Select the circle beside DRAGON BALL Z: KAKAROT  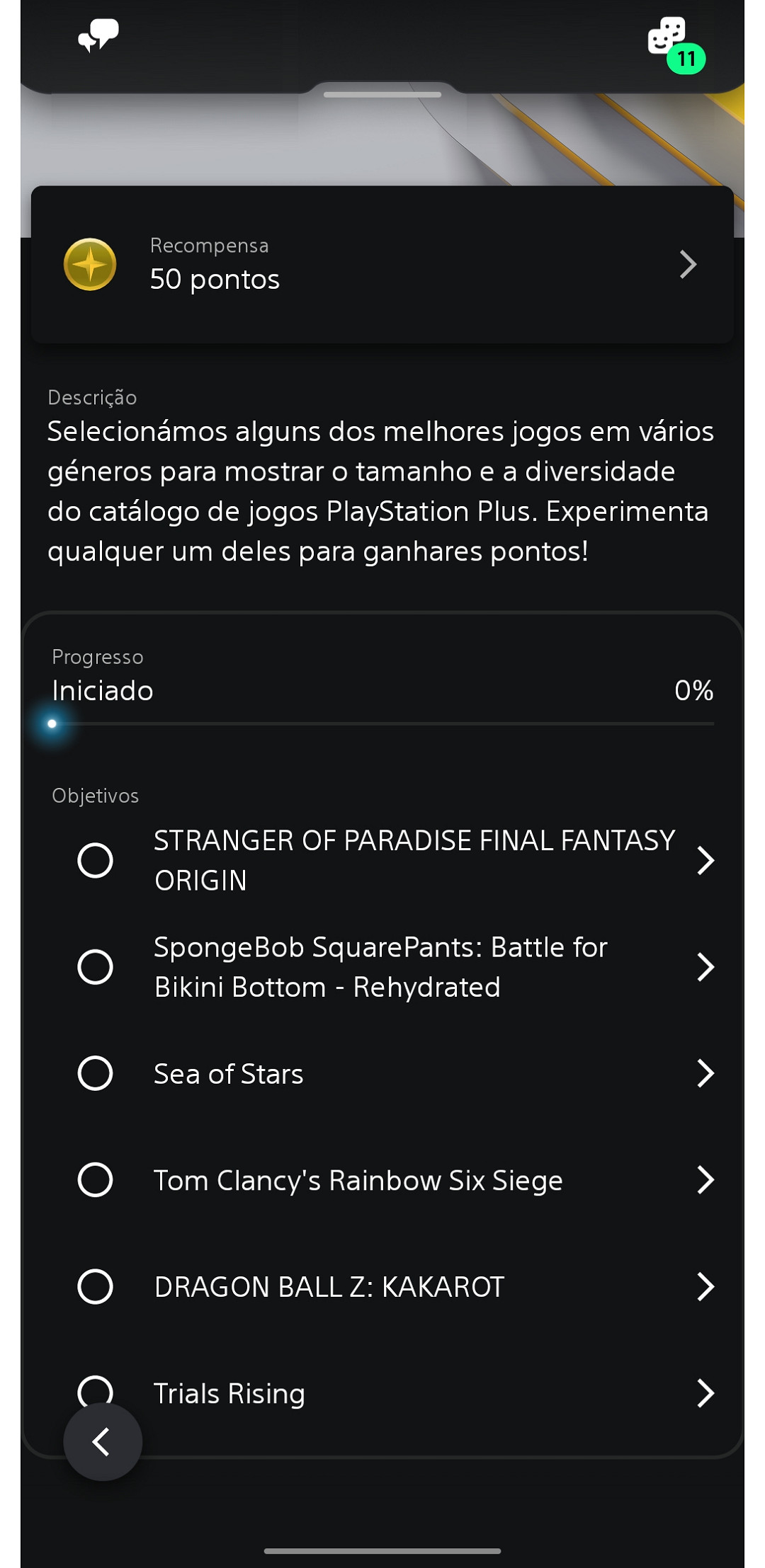[x=95, y=1286]
